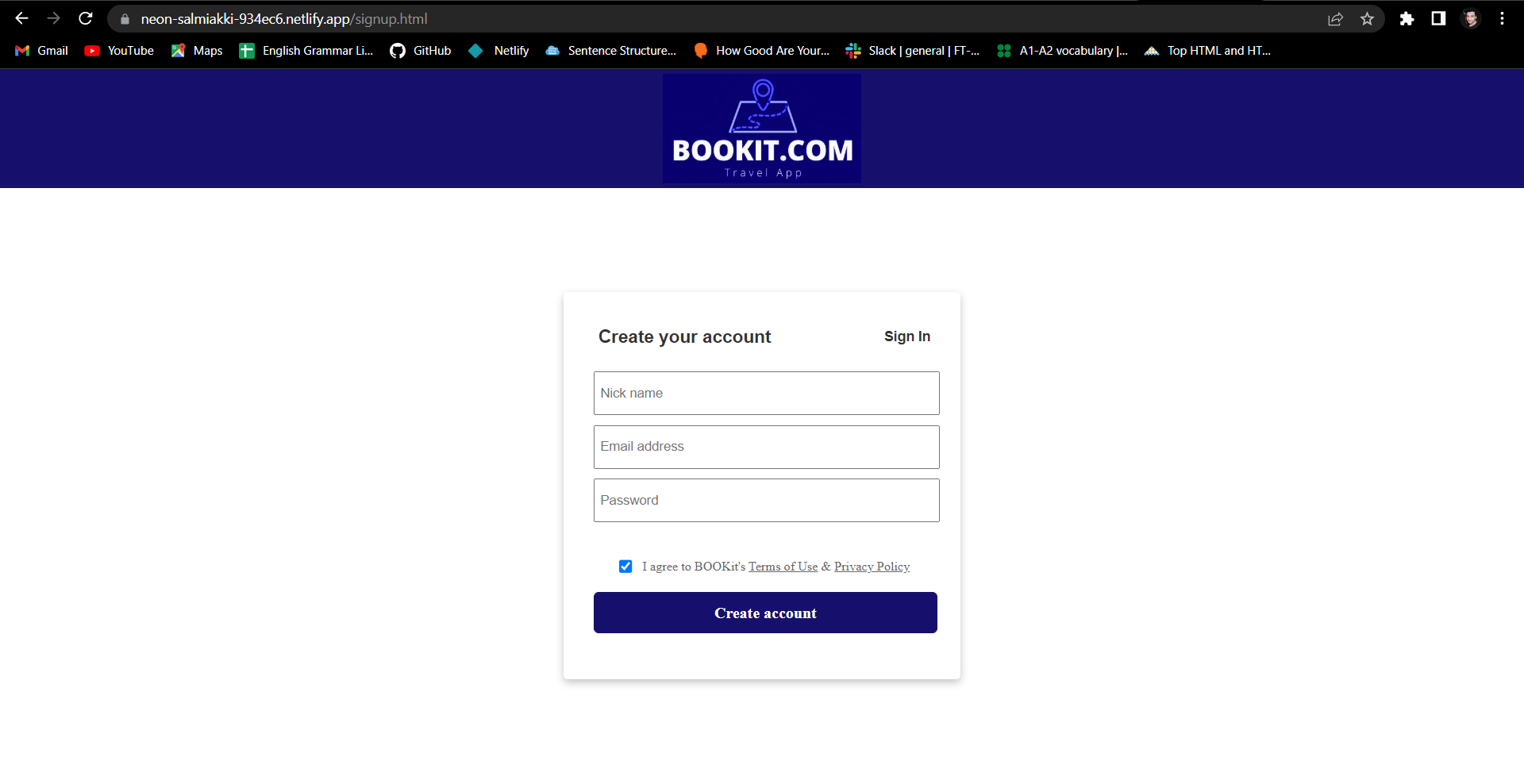Open the user profile avatar

tap(1471, 19)
